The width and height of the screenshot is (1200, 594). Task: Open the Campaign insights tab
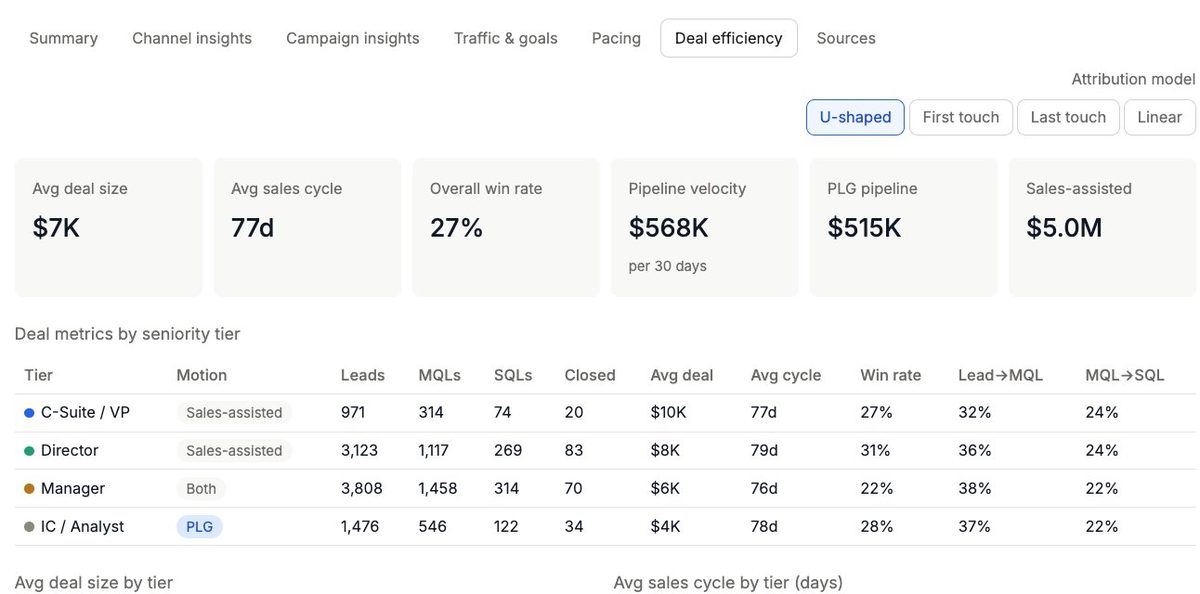pyautogui.click(x=353, y=38)
